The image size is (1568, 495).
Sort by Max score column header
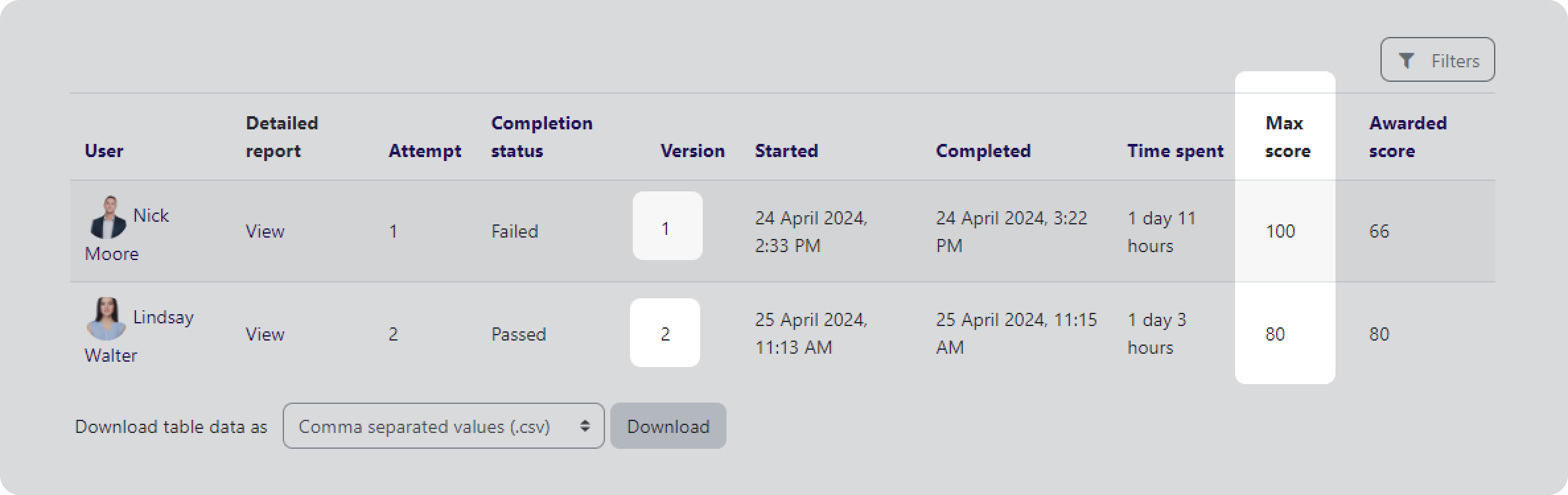[1286, 137]
